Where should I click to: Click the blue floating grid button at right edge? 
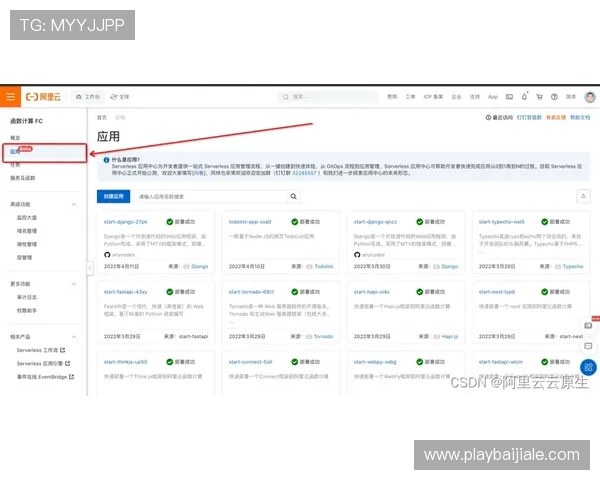point(589,367)
